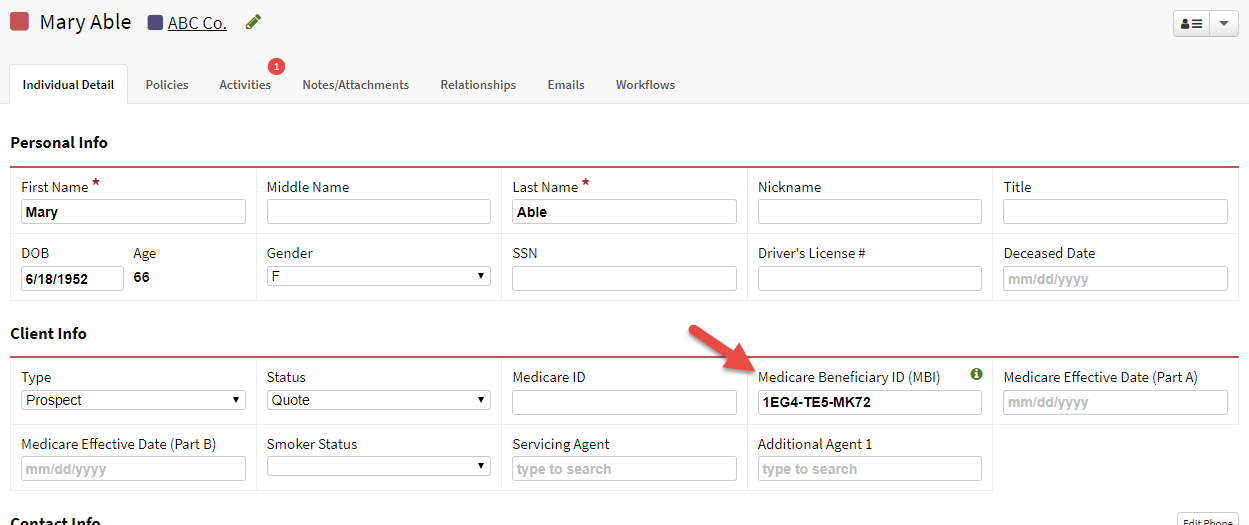Open the Status dropdown showing Quote
This screenshot has width=1249, height=525.
pyautogui.click(x=379, y=400)
